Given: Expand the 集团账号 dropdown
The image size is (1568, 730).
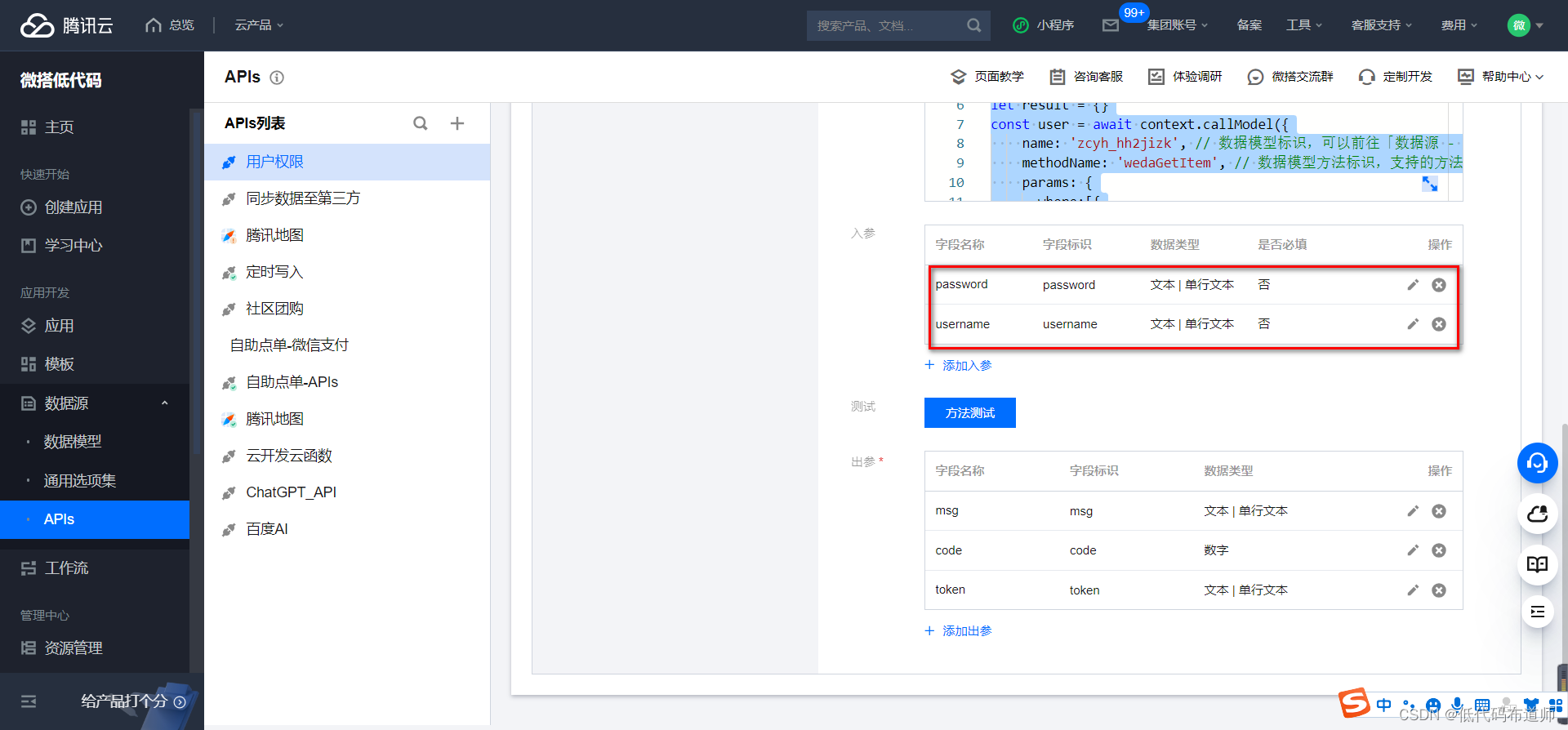Looking at the screenshot, I should 1177,25.
